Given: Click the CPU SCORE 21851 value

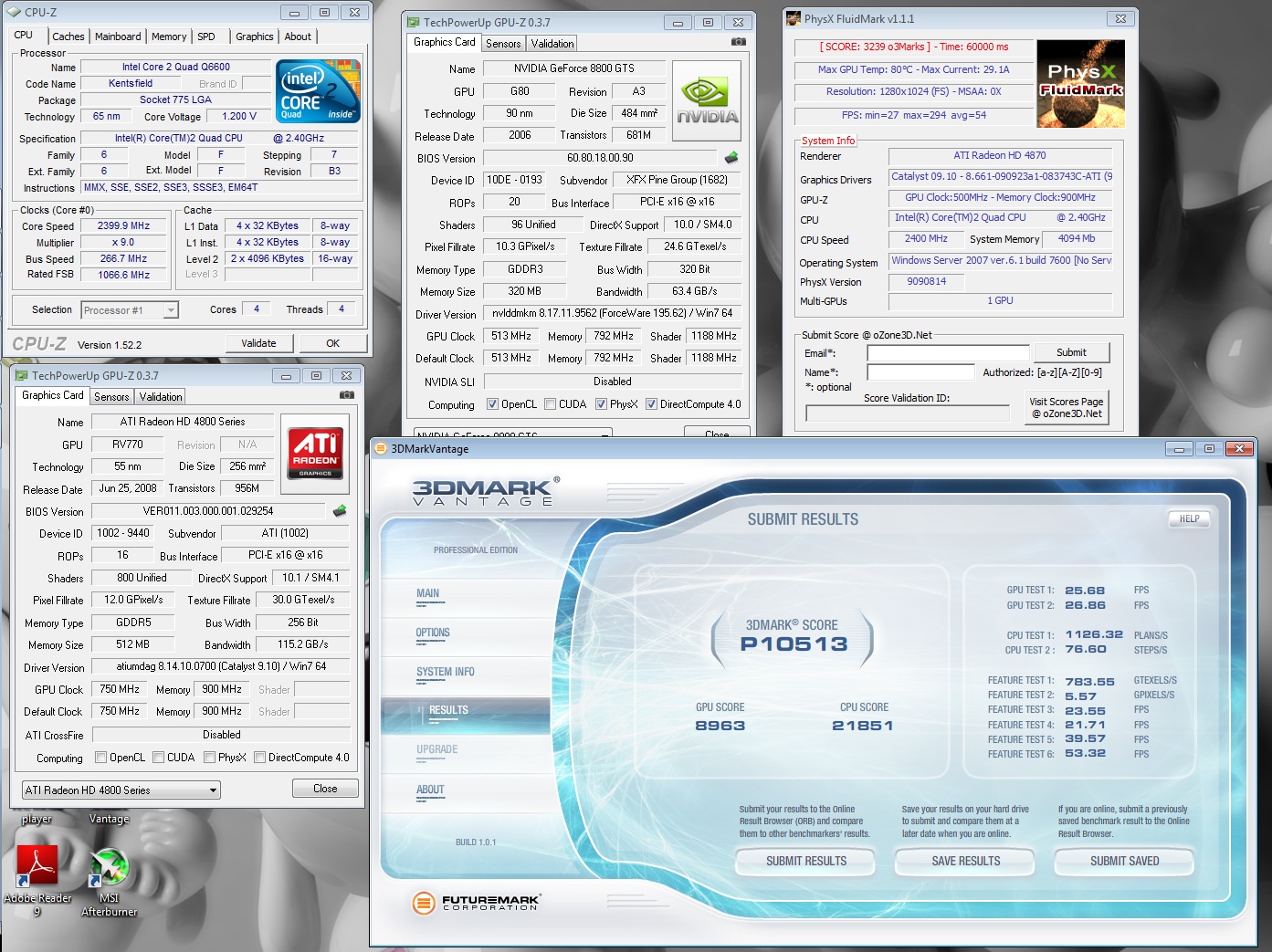Looking at the screenshot, I should point(862,726).
